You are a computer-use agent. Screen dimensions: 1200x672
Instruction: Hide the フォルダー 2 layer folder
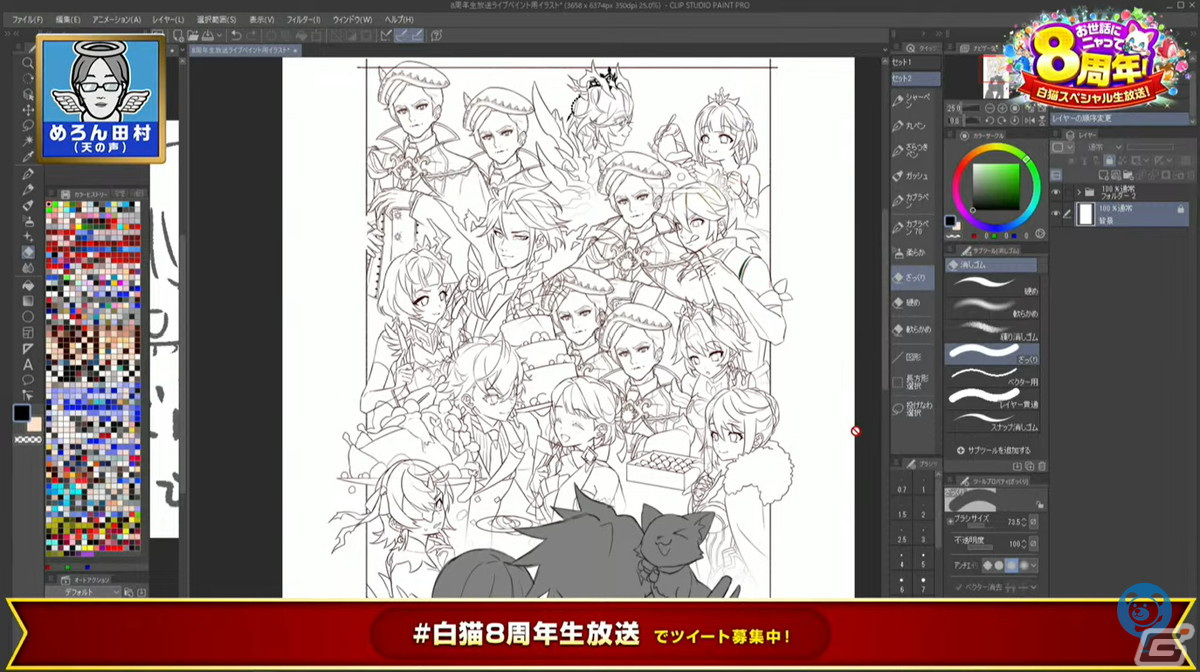pyautogui.click(x=1056, y=192)
